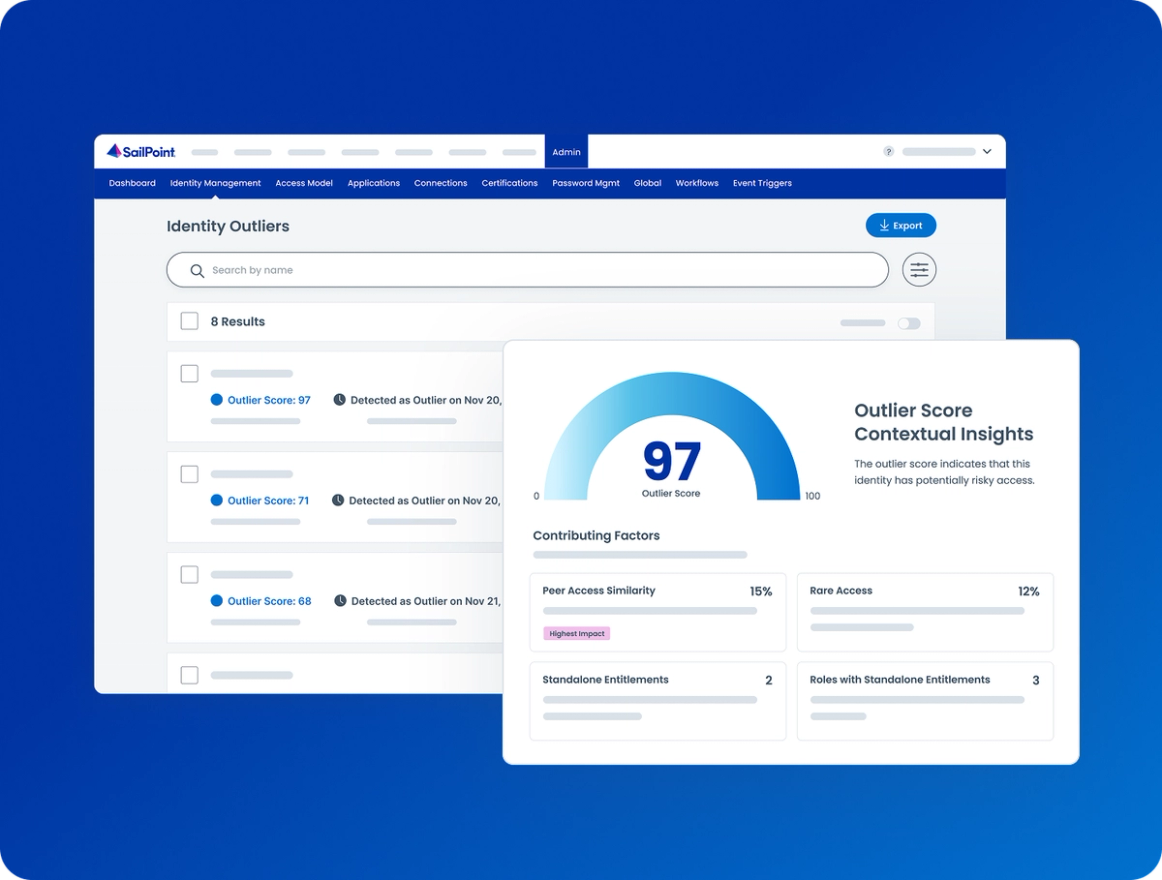Click the magnifier search icon

[196, 271]
